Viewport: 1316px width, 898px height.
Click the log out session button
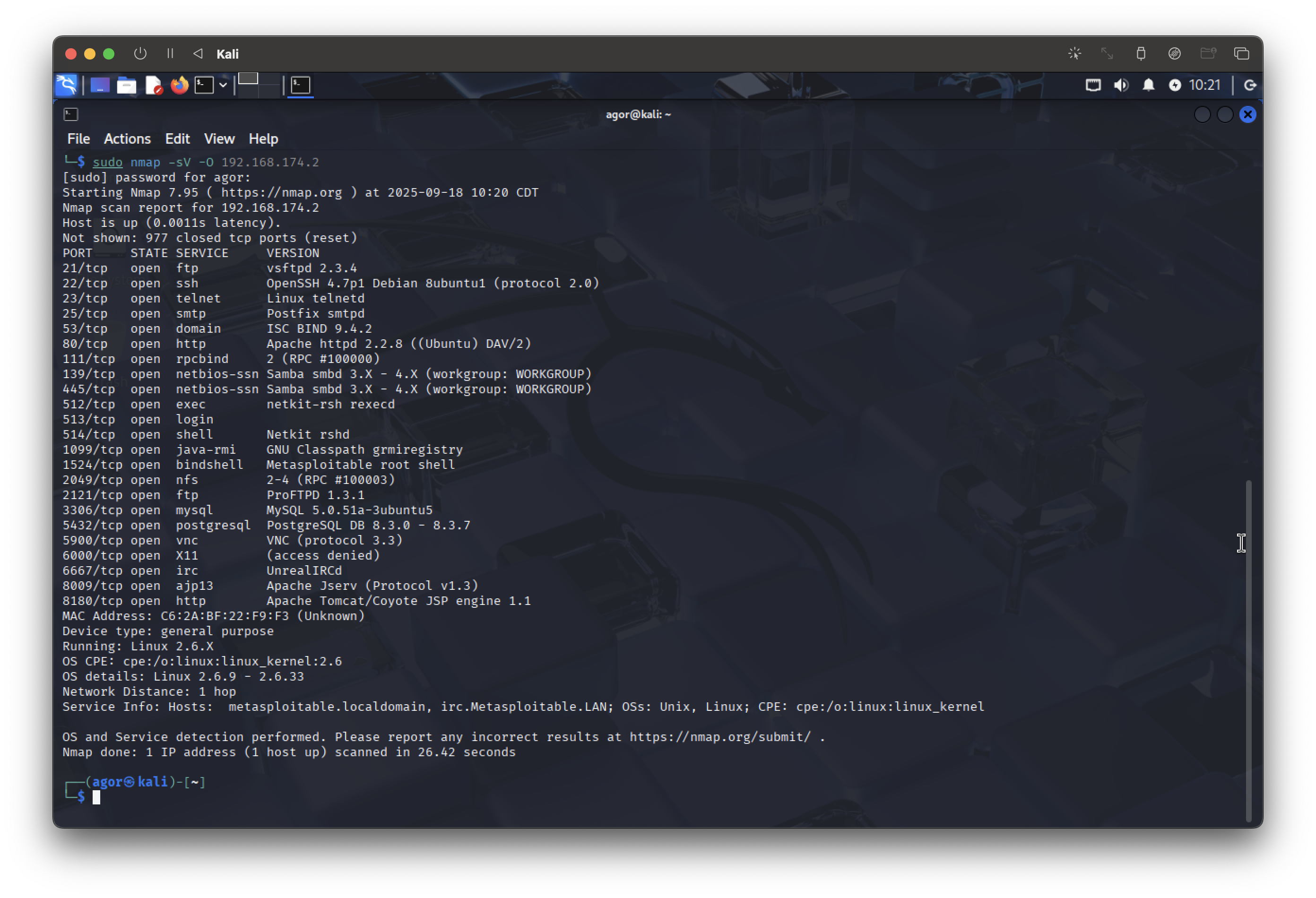[x=1250, y=86]
